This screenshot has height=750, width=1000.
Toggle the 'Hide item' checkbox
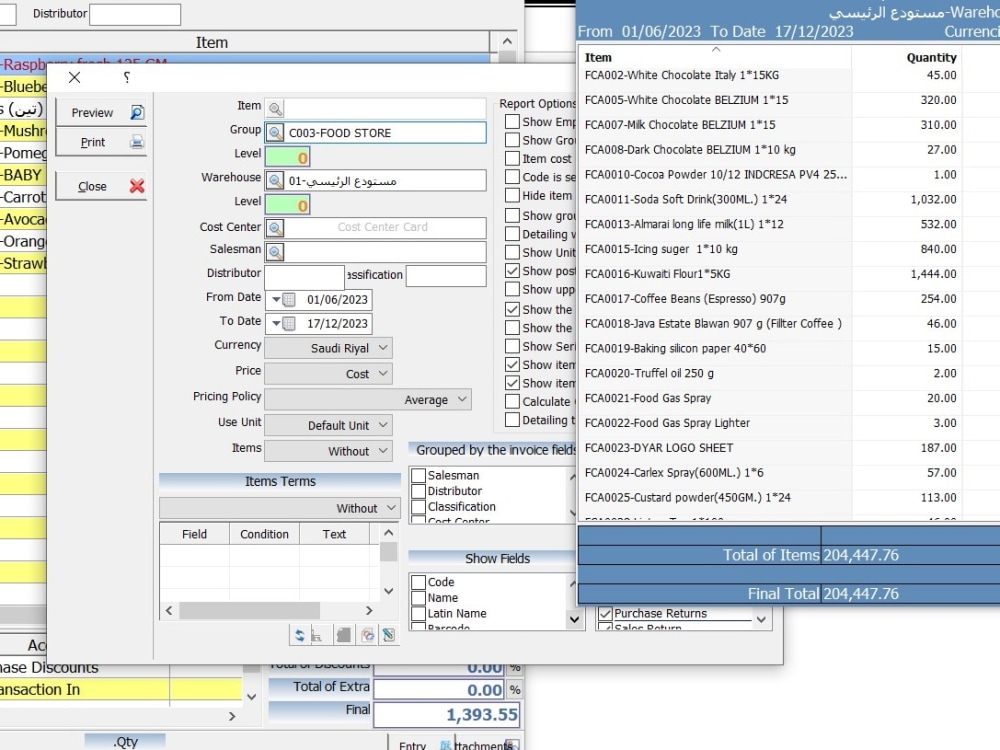click(512, 195)
